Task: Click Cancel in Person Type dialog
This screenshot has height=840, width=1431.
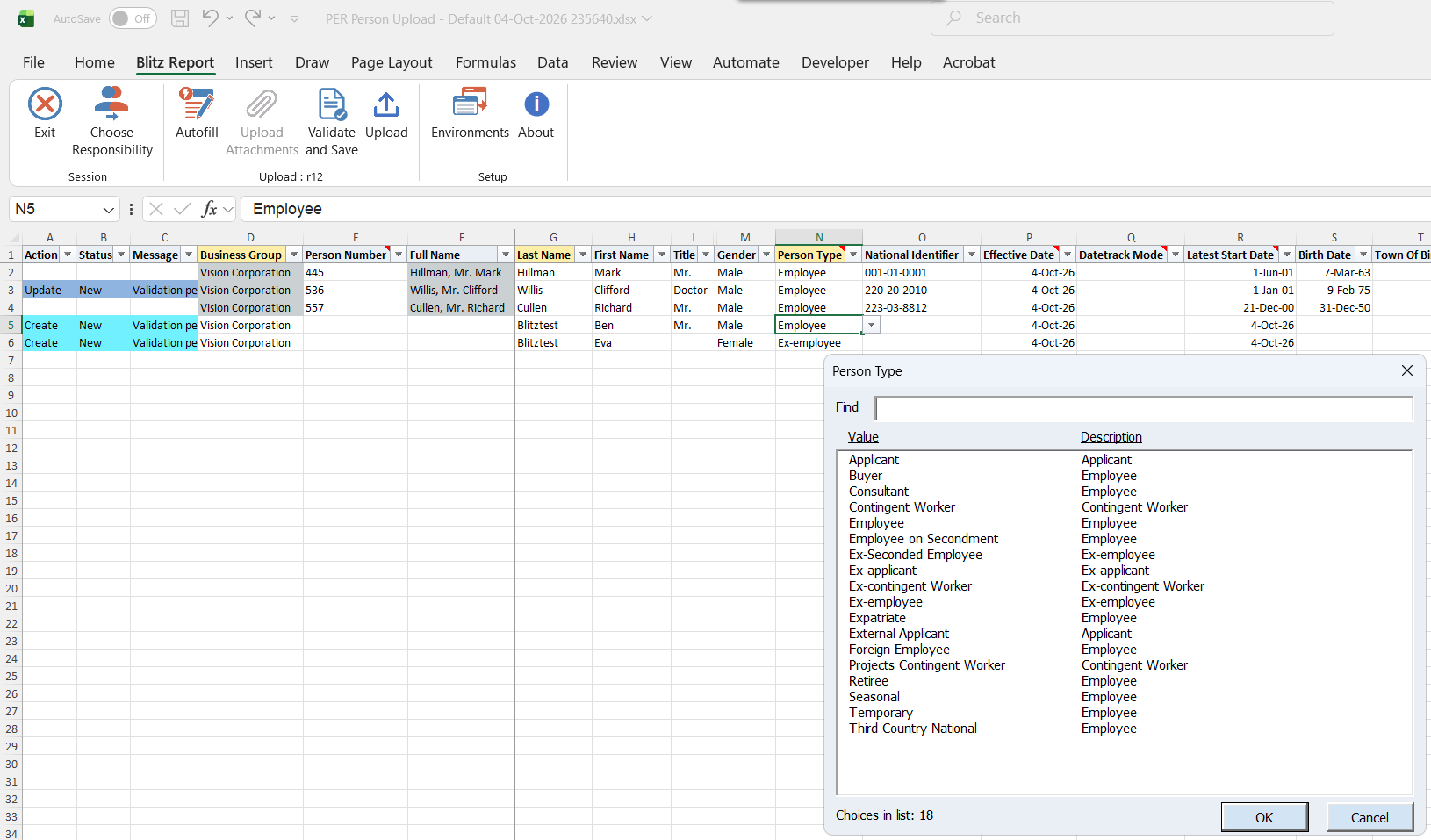Action: click(1370, 817)
